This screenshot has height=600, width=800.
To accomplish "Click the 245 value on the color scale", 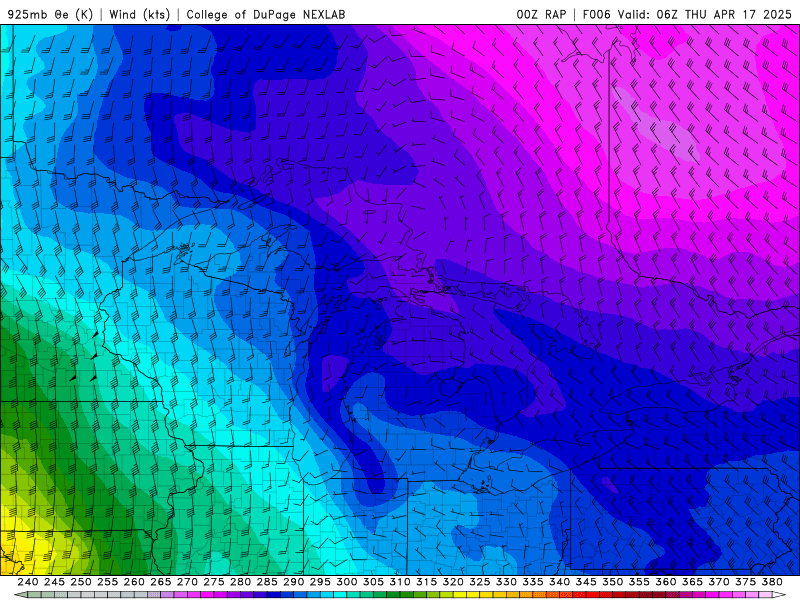I will (54, 582).
